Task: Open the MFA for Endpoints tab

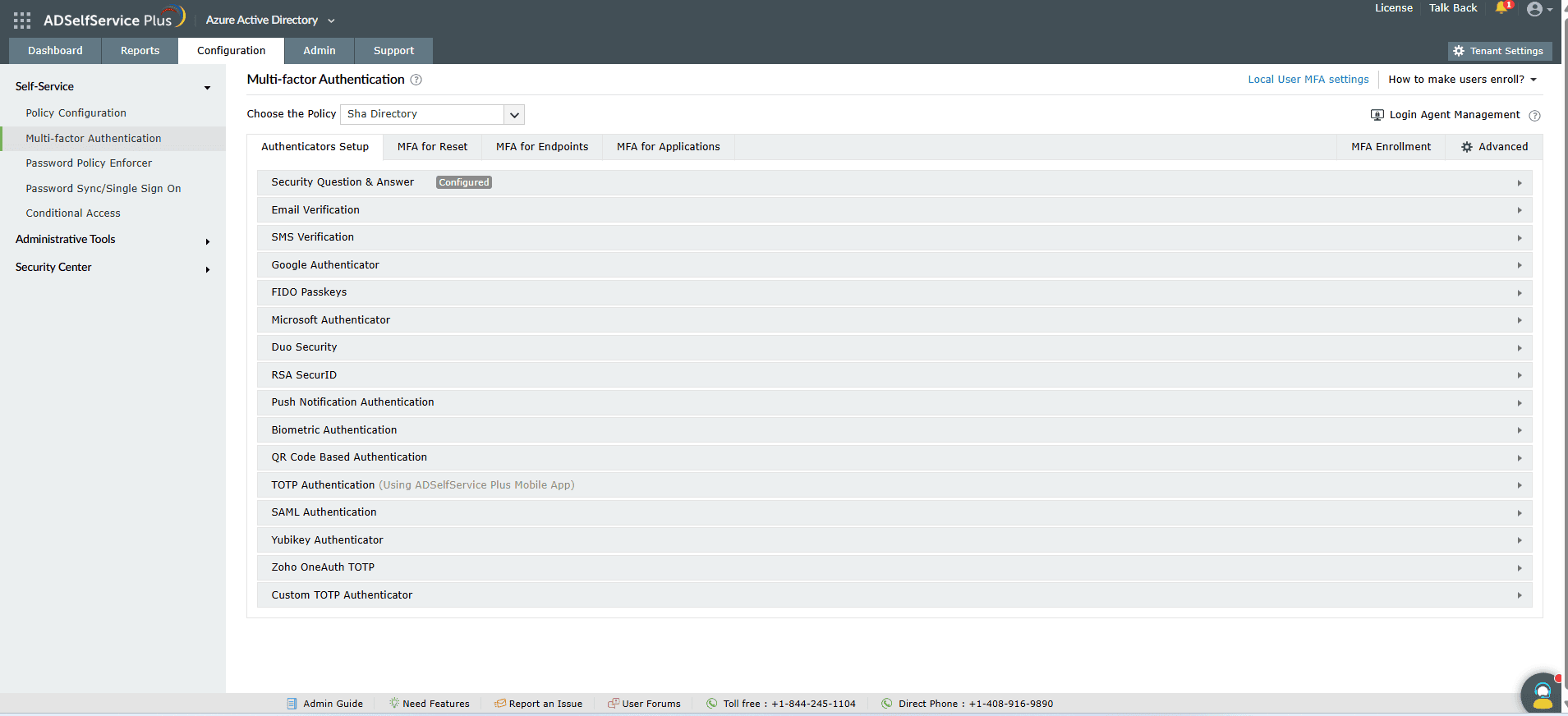Action: pos(542,147)
